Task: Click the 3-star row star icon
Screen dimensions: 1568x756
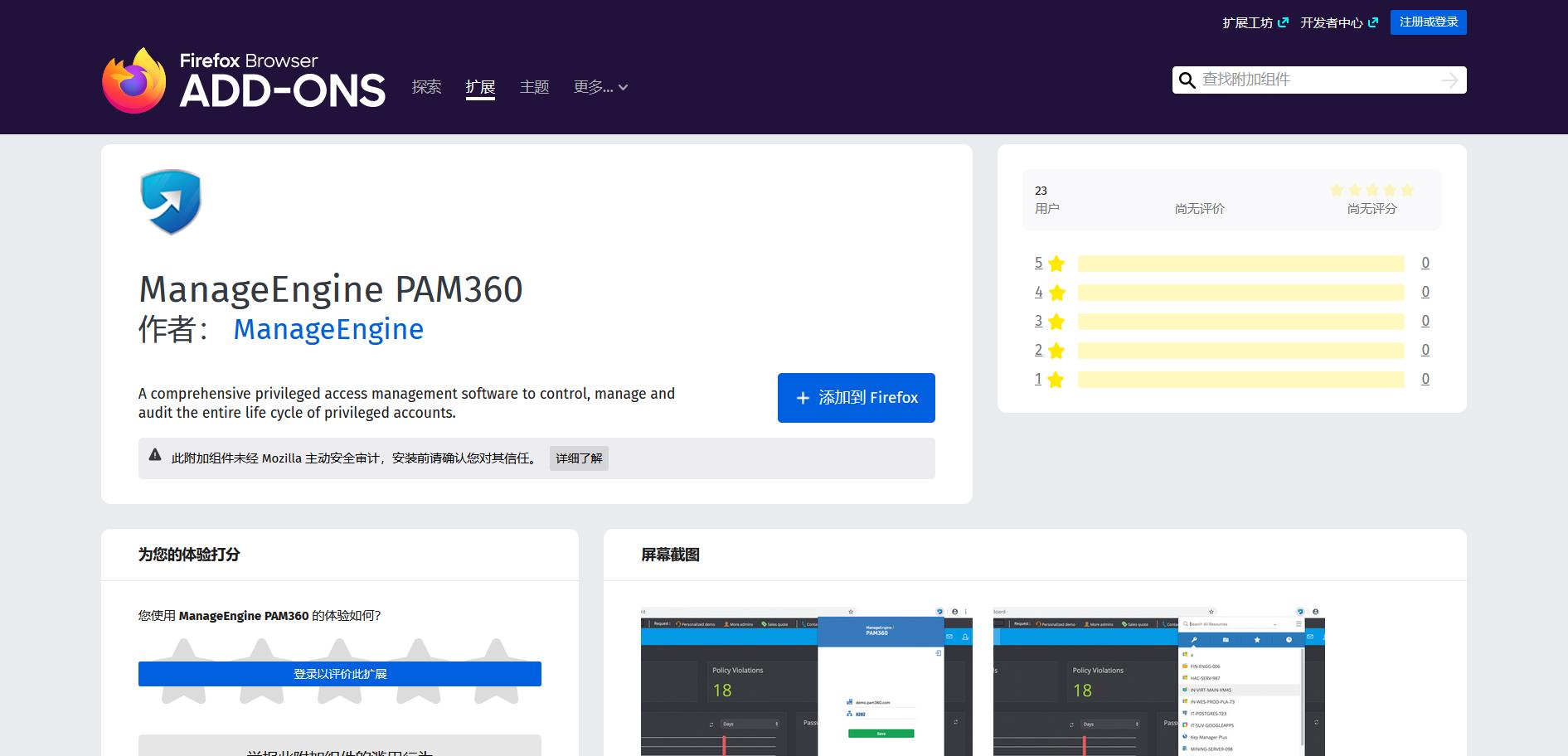Action: coord(1056,322)
